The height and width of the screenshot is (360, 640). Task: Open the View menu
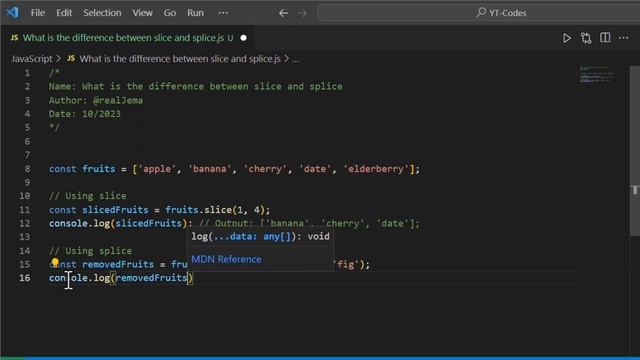point(142,13)
